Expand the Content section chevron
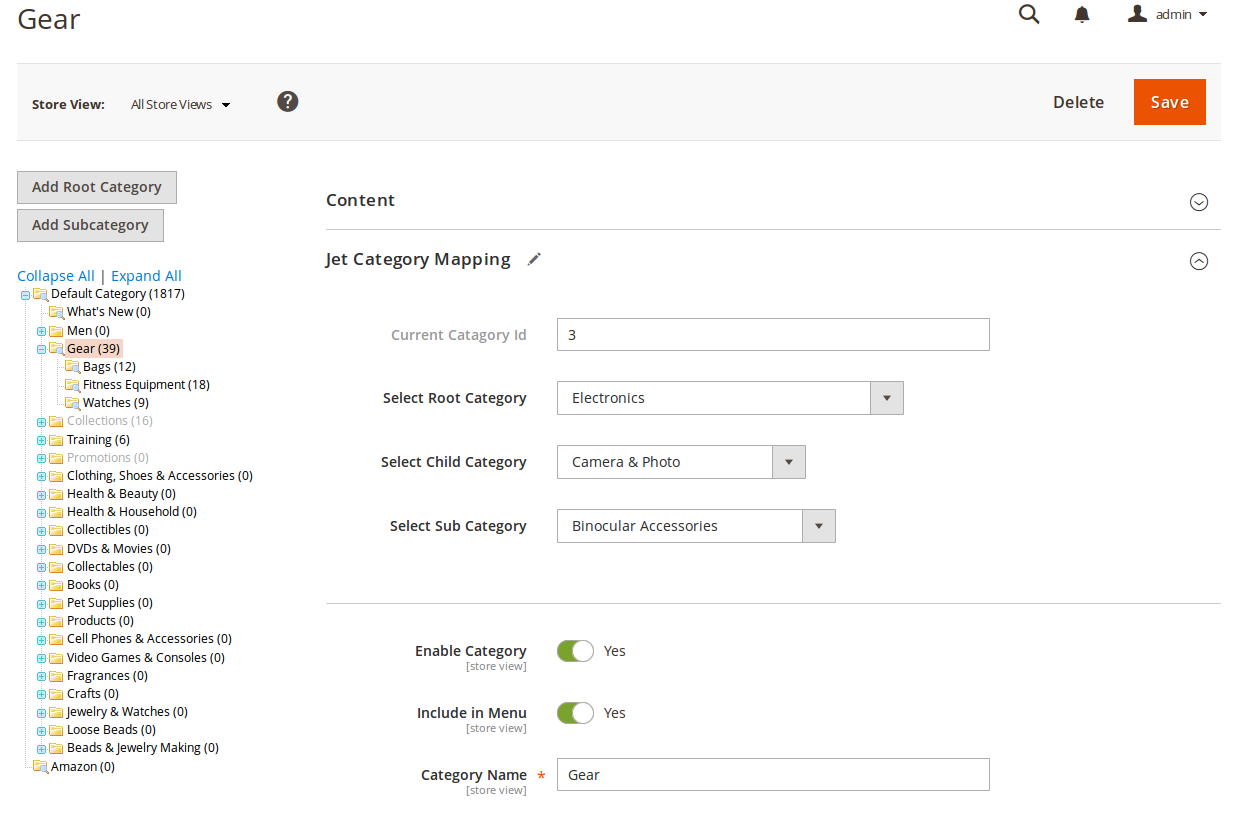Viewport: 1250px width, 818px height. [1199, 202]
